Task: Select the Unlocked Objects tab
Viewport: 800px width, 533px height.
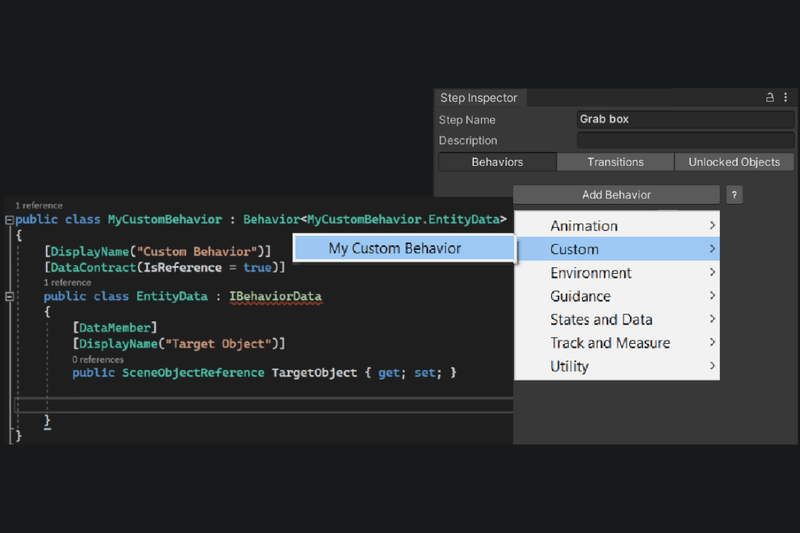Action: [x=734, y=162]
